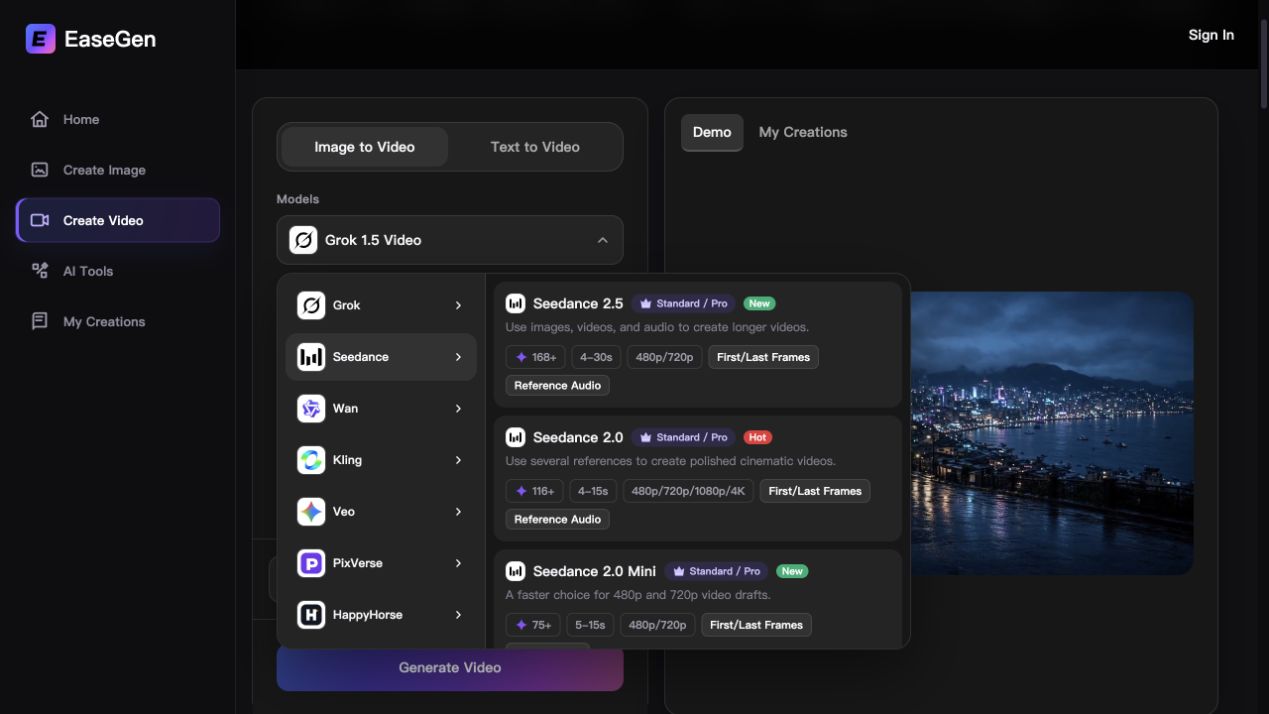Click the Grok 1.5 Video selector logo
This screenshot has height=714, width=1269.
[303, 240]
